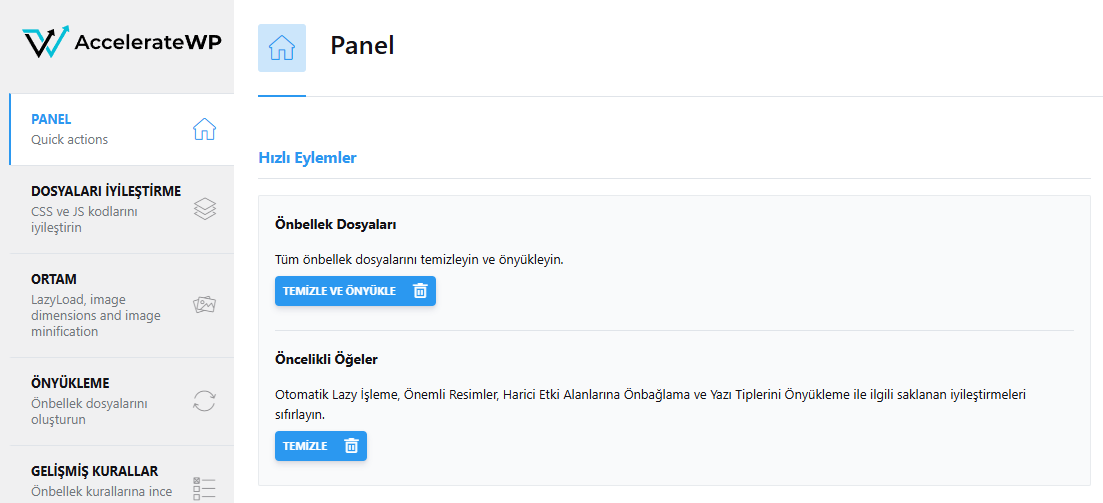Image resolution: width=1103 pixels, height=503 pixels.
Task: Click the blue home icon in page header
Action: (x=282, y=48)
